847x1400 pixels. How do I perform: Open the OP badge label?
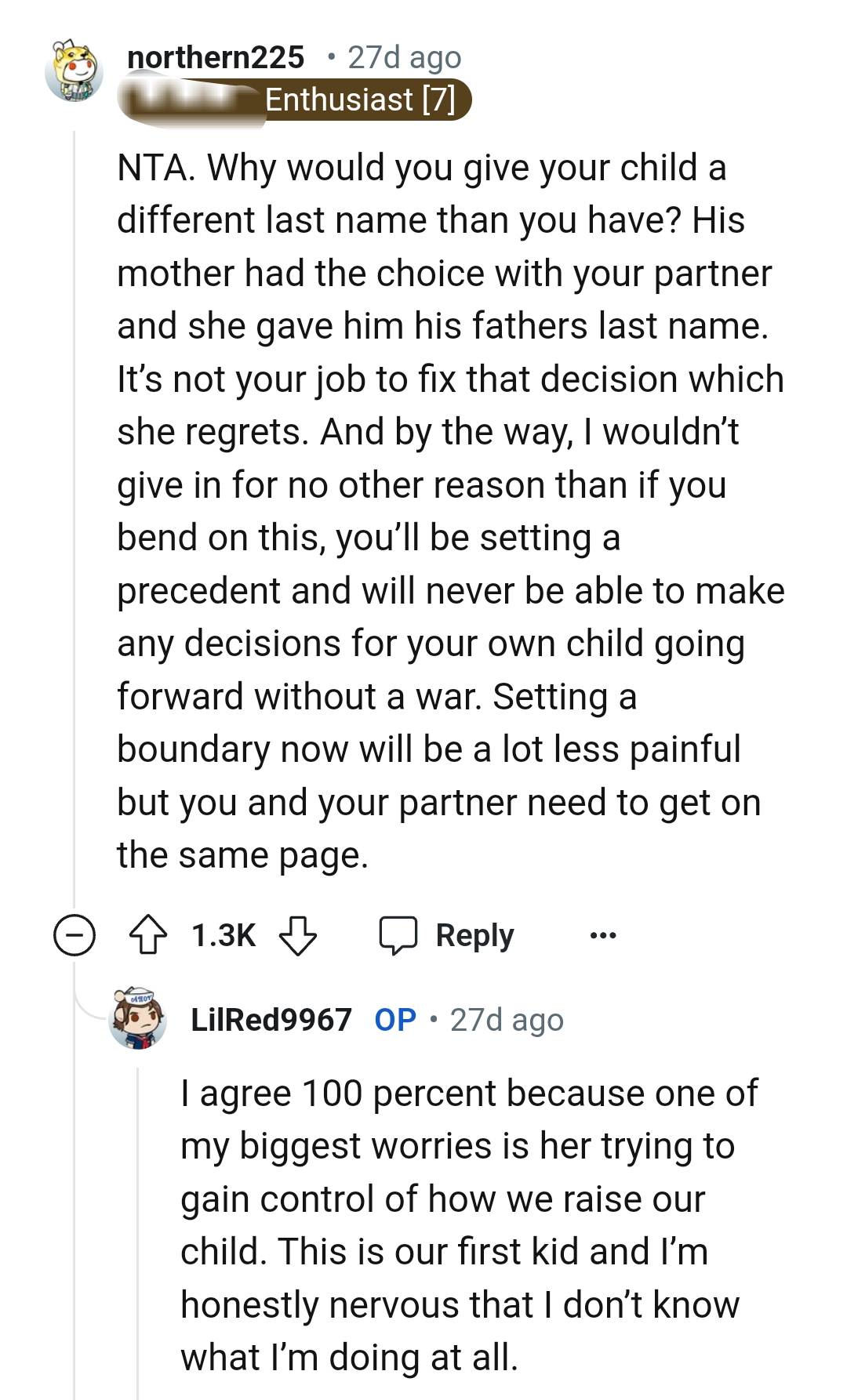[x=394, y=1019]
